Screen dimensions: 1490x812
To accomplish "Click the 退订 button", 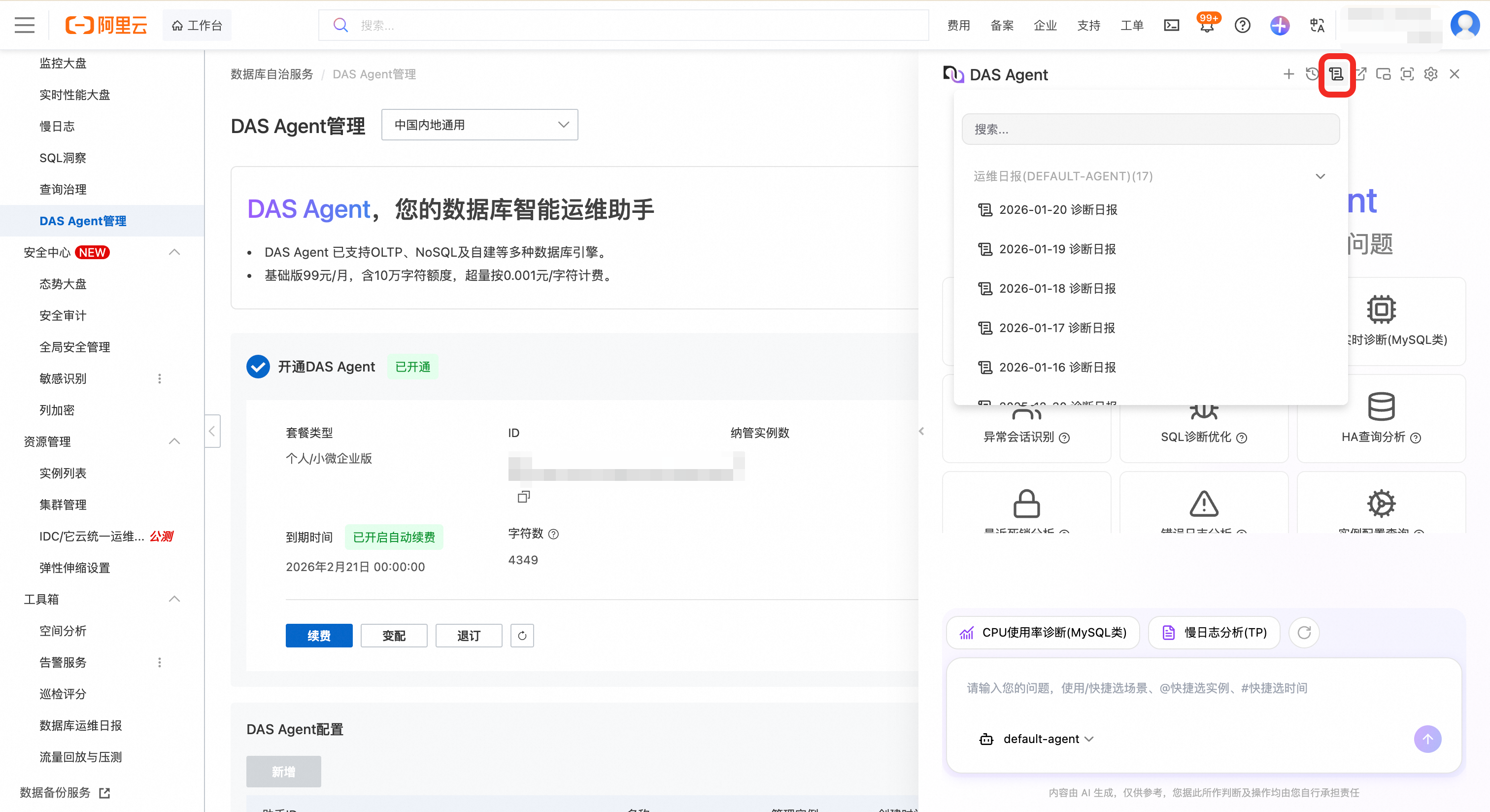I will 469,636.
